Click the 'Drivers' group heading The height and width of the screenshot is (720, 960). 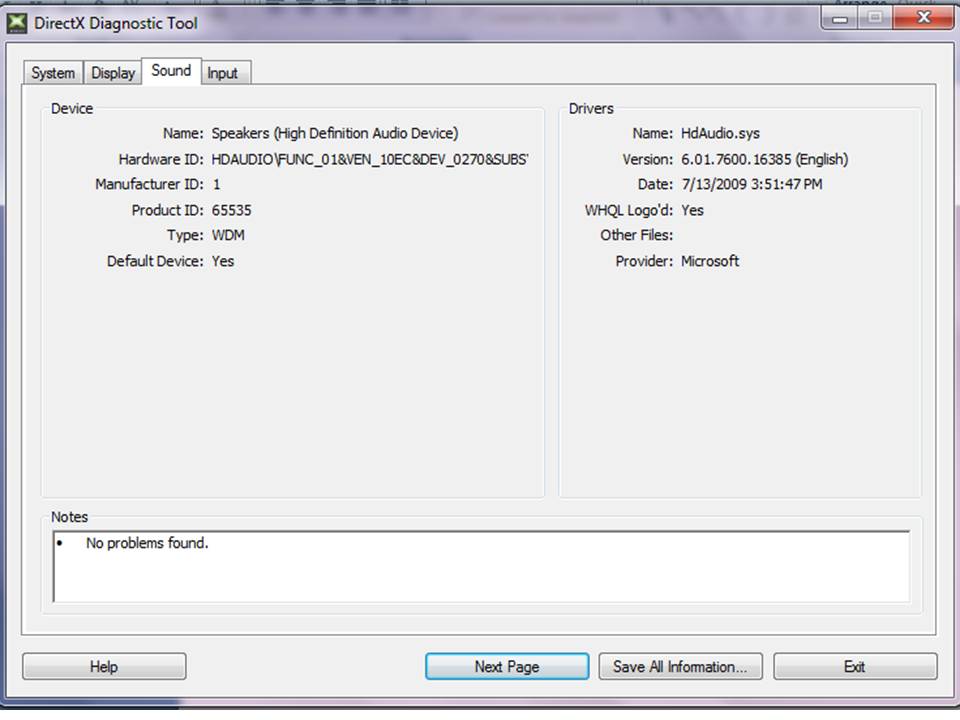point(591,108)
